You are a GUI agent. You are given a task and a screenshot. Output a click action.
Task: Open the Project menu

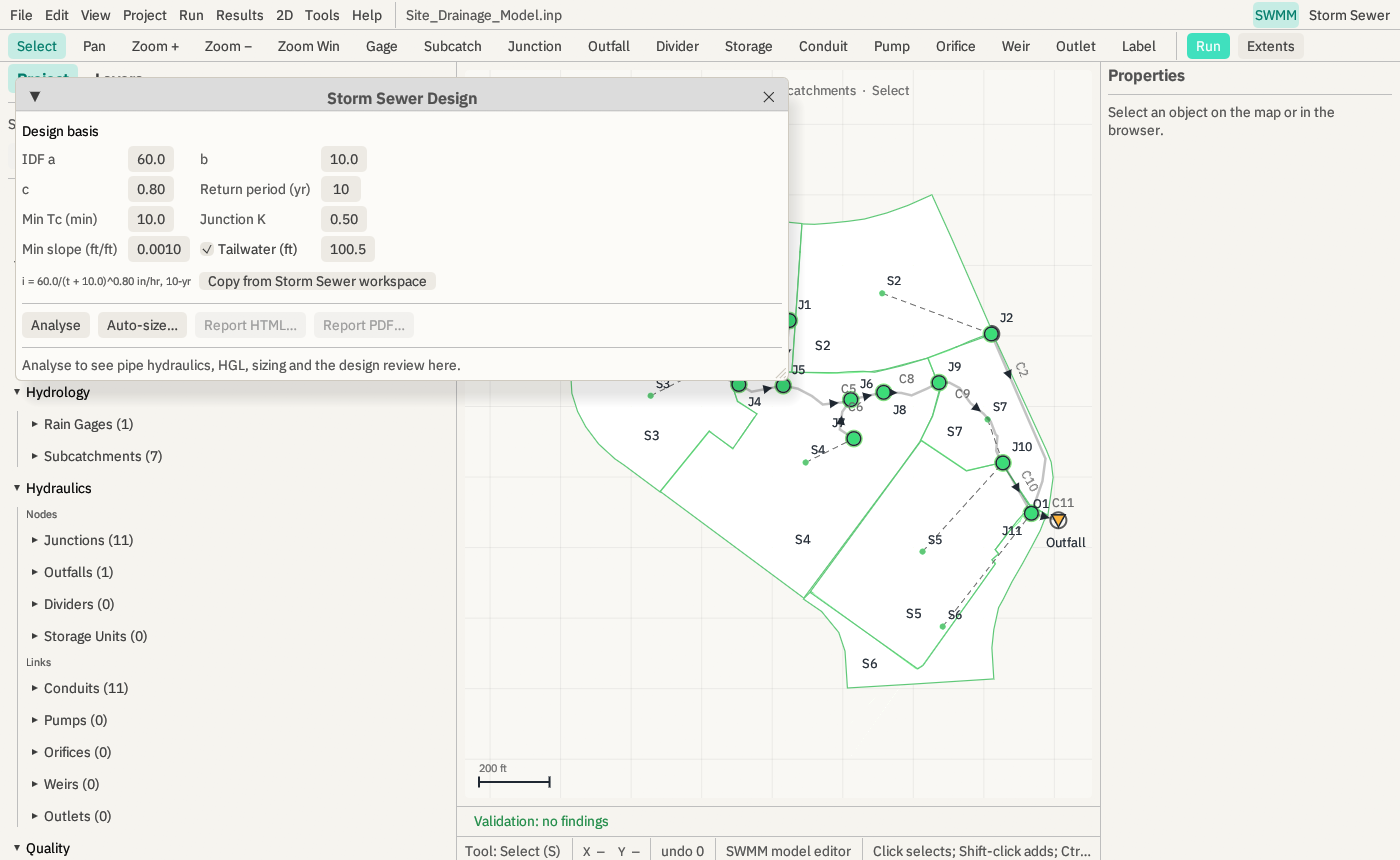pyautogui.click(x=145, y=15)
